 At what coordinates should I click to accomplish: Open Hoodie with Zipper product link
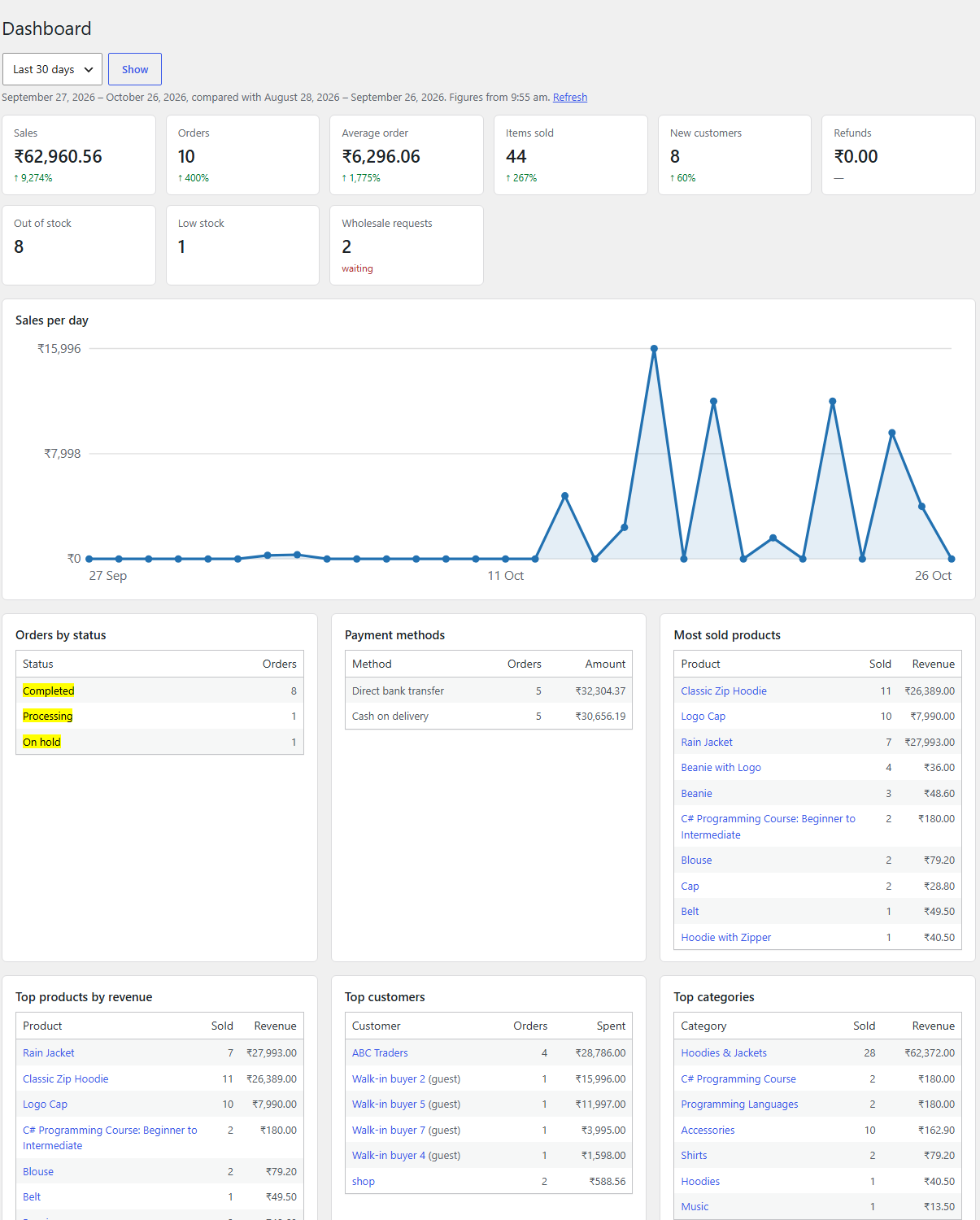pos(726,937)
